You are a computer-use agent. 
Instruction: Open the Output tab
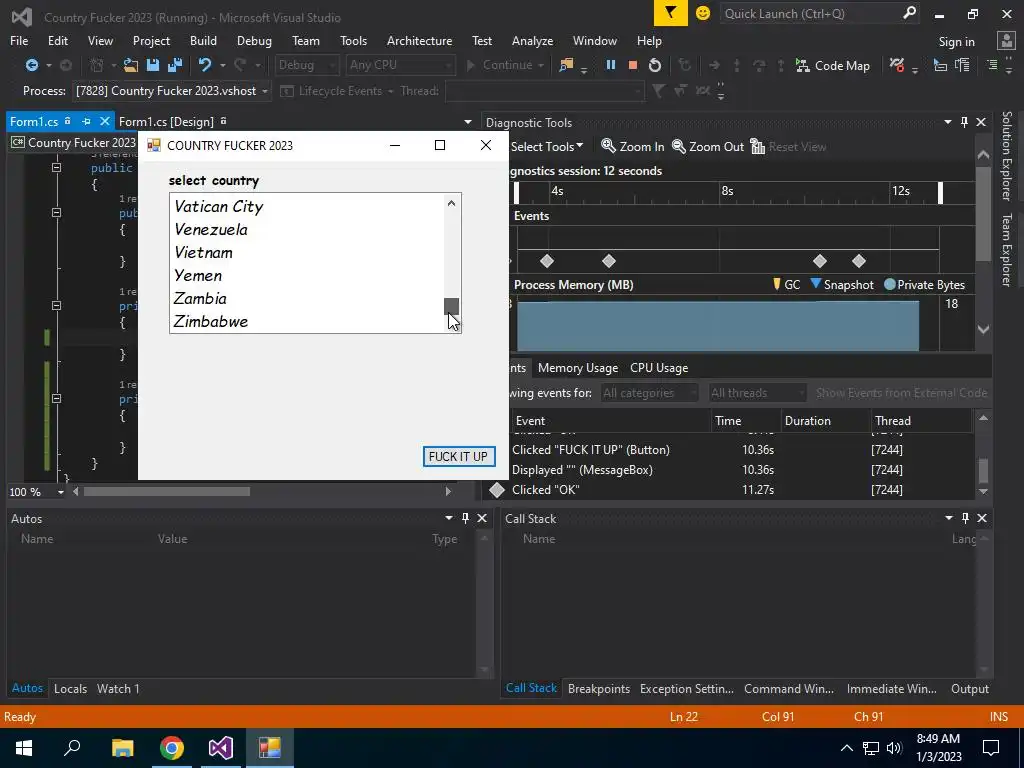pyautogui.click(x=970, y=688)
